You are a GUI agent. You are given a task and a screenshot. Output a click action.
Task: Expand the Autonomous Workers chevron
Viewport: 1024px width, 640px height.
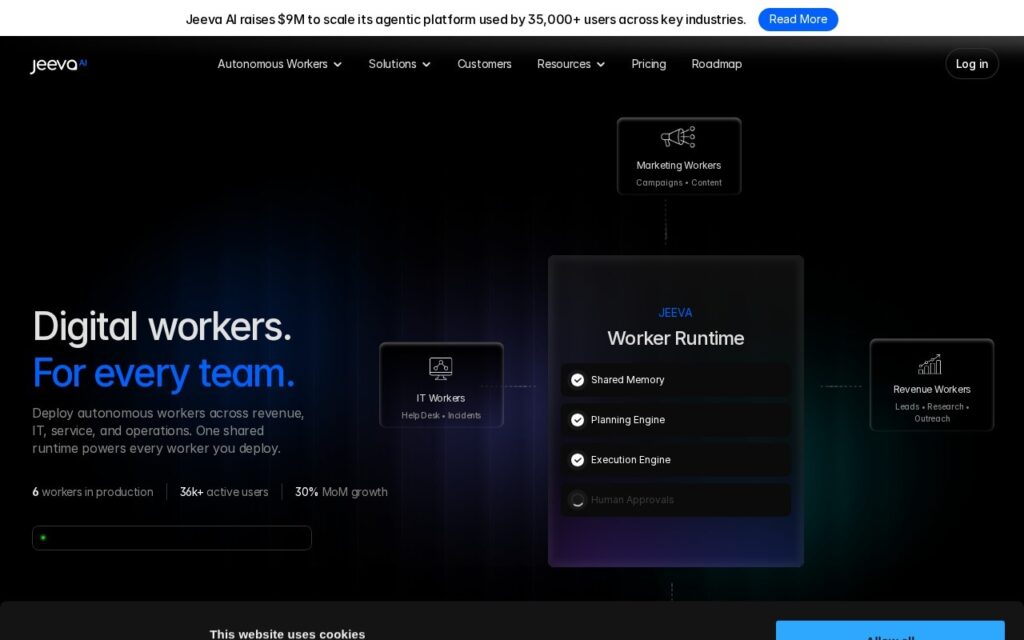point(338,64)
